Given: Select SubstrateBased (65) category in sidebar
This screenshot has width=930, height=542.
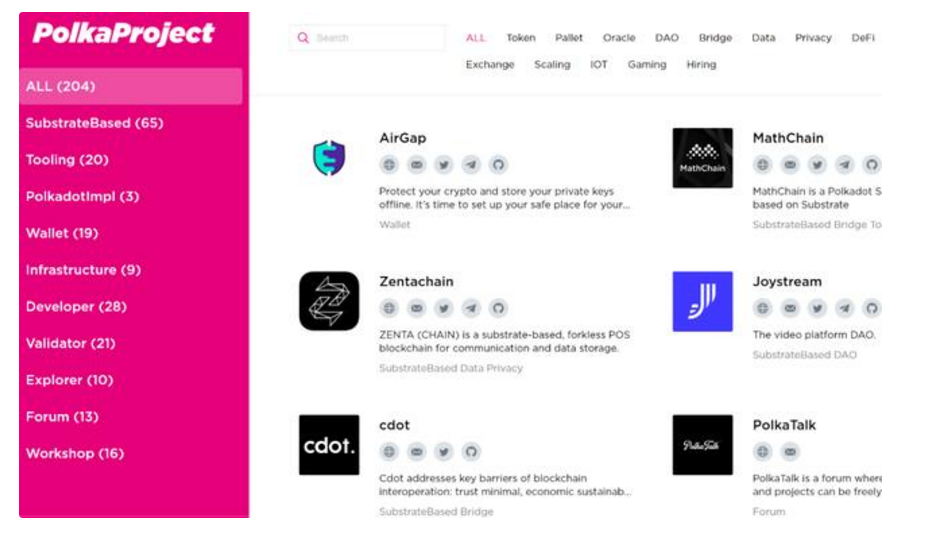Looking at the screenshot, I should [94, 123].
